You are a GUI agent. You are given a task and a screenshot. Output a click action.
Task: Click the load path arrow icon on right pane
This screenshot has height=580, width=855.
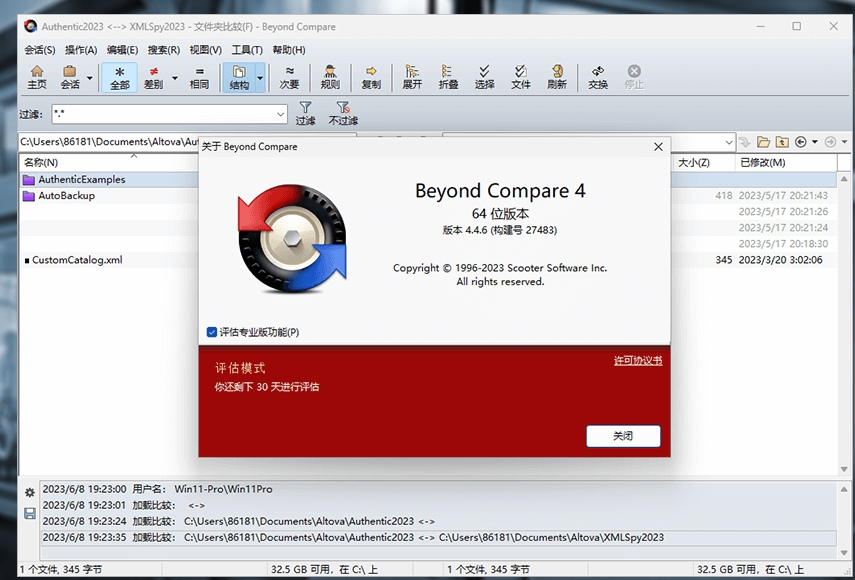[x=745, y=142]
